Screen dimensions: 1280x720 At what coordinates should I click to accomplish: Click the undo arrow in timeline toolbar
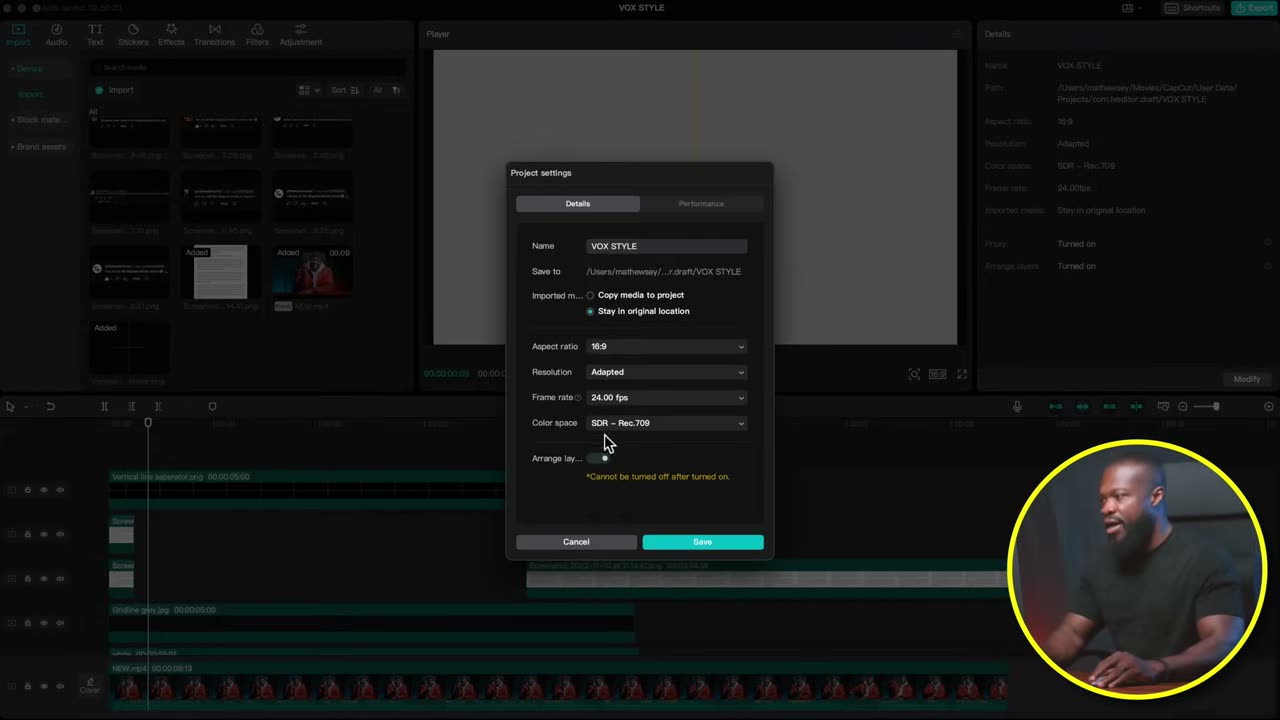coord(50,406)
